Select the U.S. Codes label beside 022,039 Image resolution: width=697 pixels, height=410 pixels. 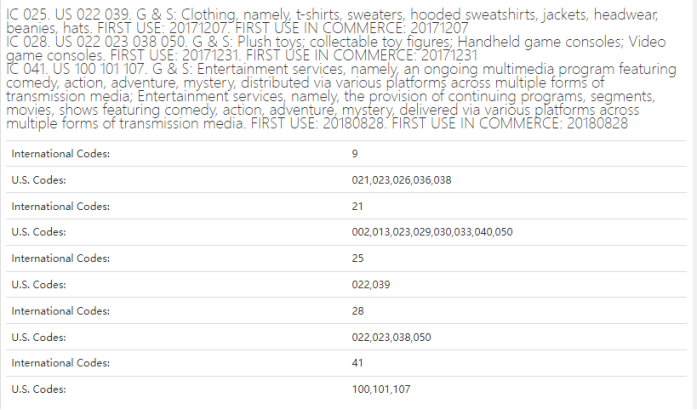click(39, 285)
